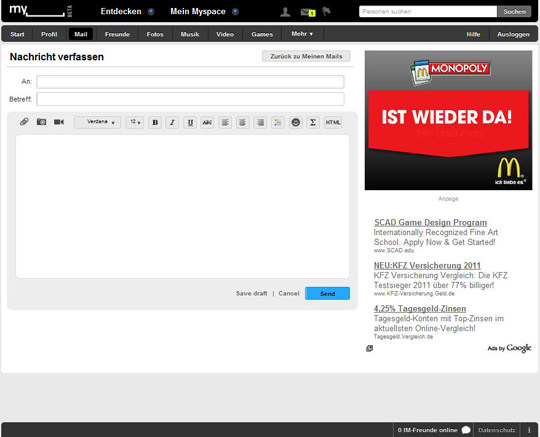Open the text color palette
This screenshot has height=437, width=540.
click(278, 122)
